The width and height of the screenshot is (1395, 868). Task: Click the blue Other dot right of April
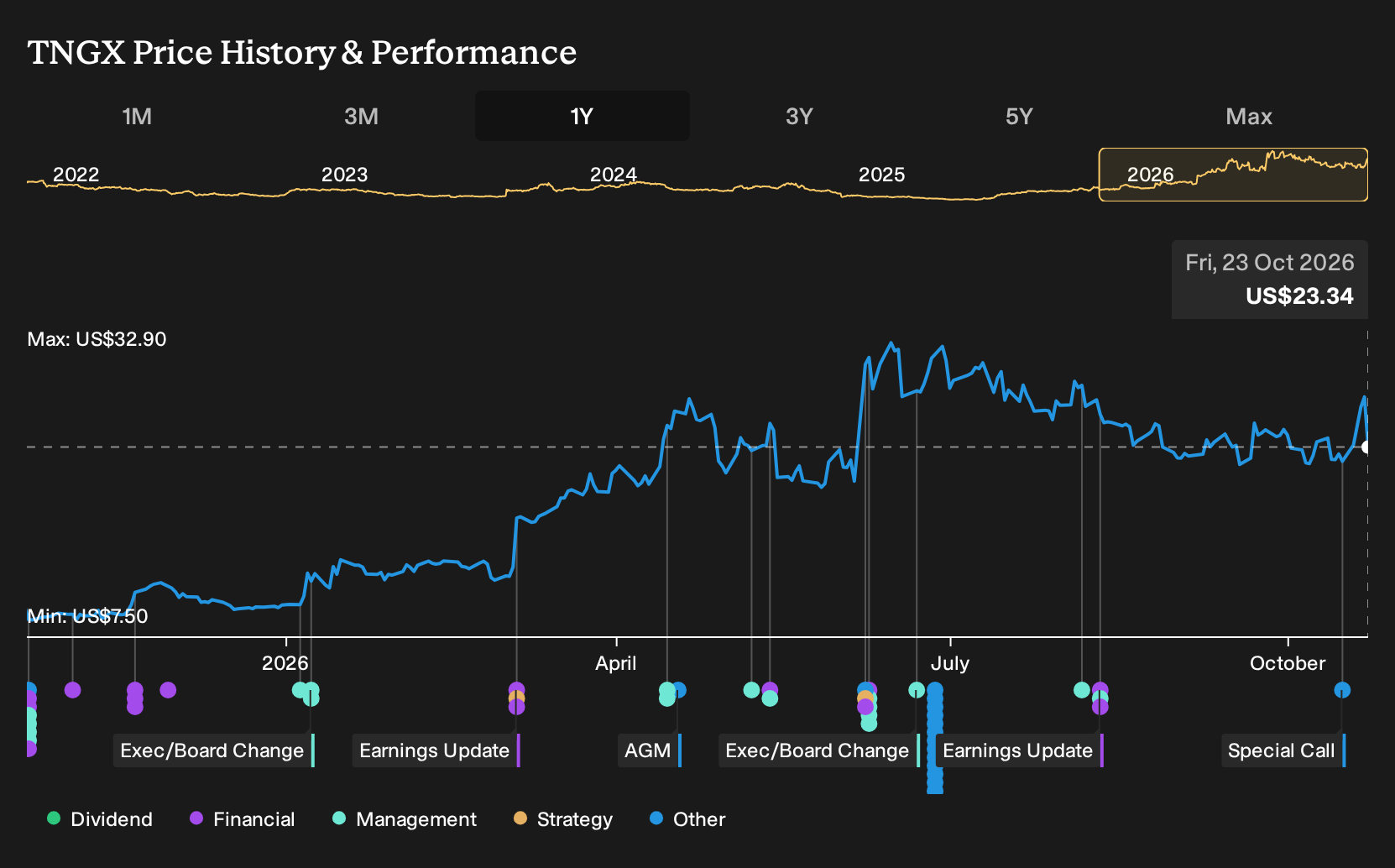click(x=680, y=690)
